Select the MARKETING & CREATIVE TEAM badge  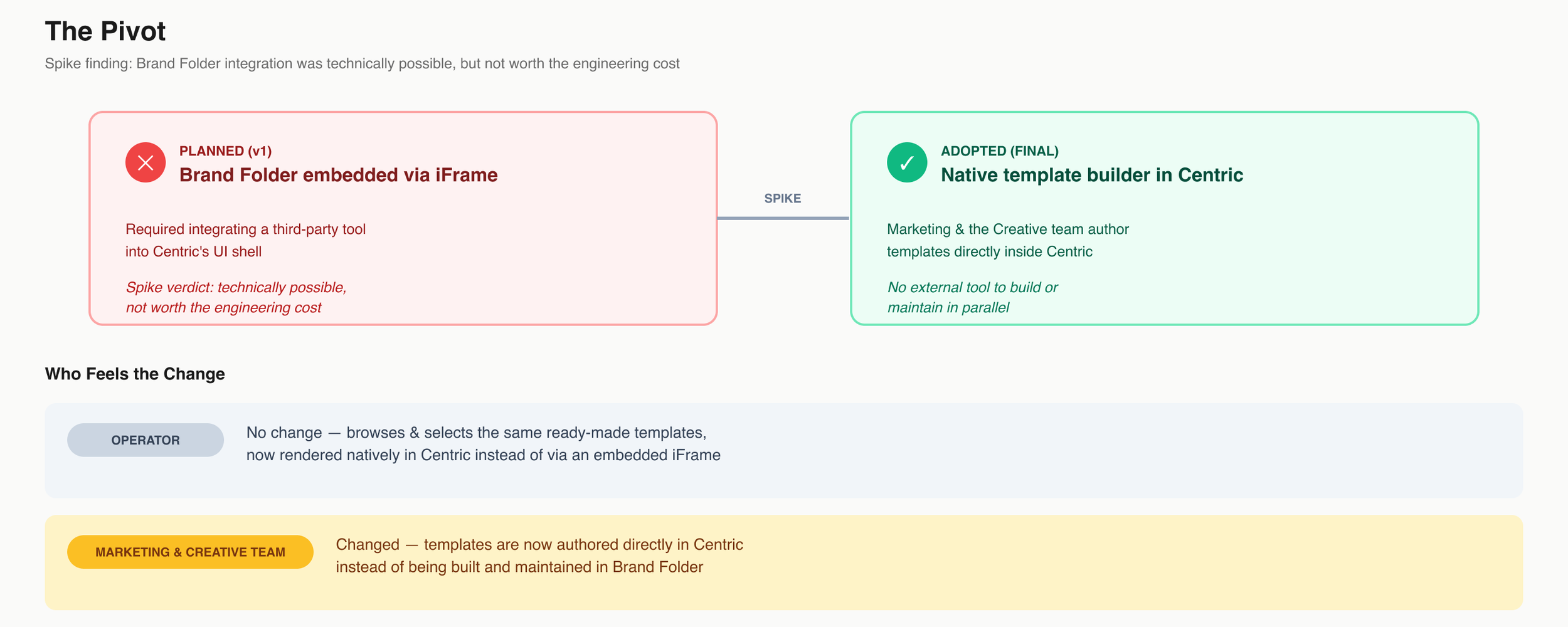[x=190, y=552]
